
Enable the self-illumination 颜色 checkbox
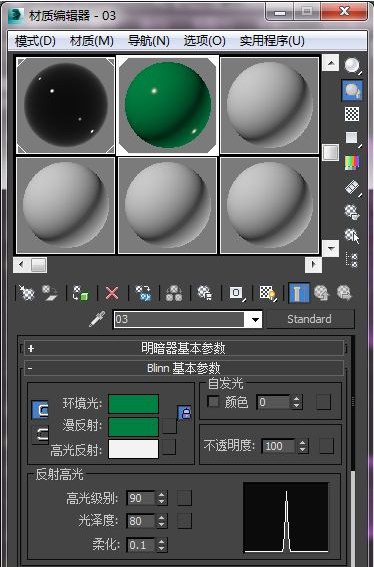click(213, 401)
